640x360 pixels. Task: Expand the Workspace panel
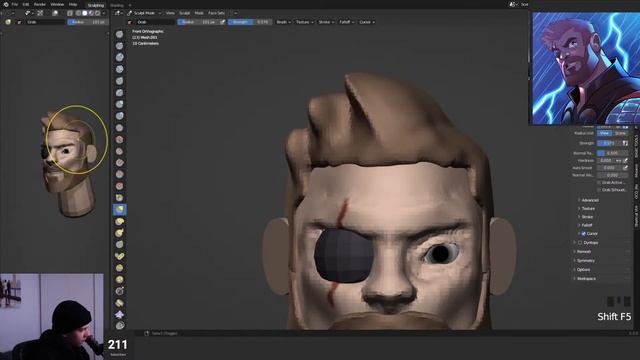pyautogui.click(x=586, y=278)
